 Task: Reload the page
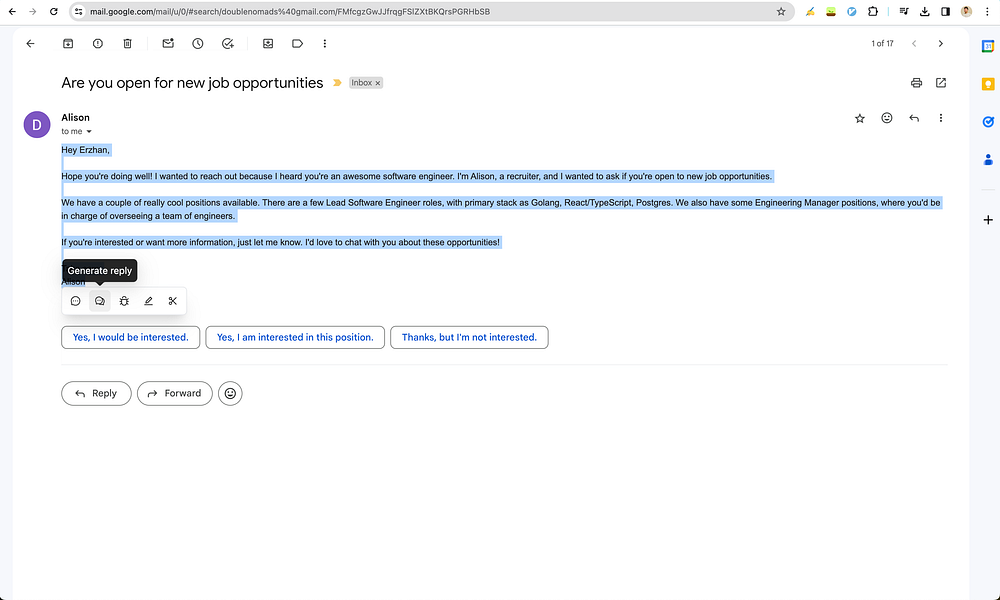pos(54,11)
